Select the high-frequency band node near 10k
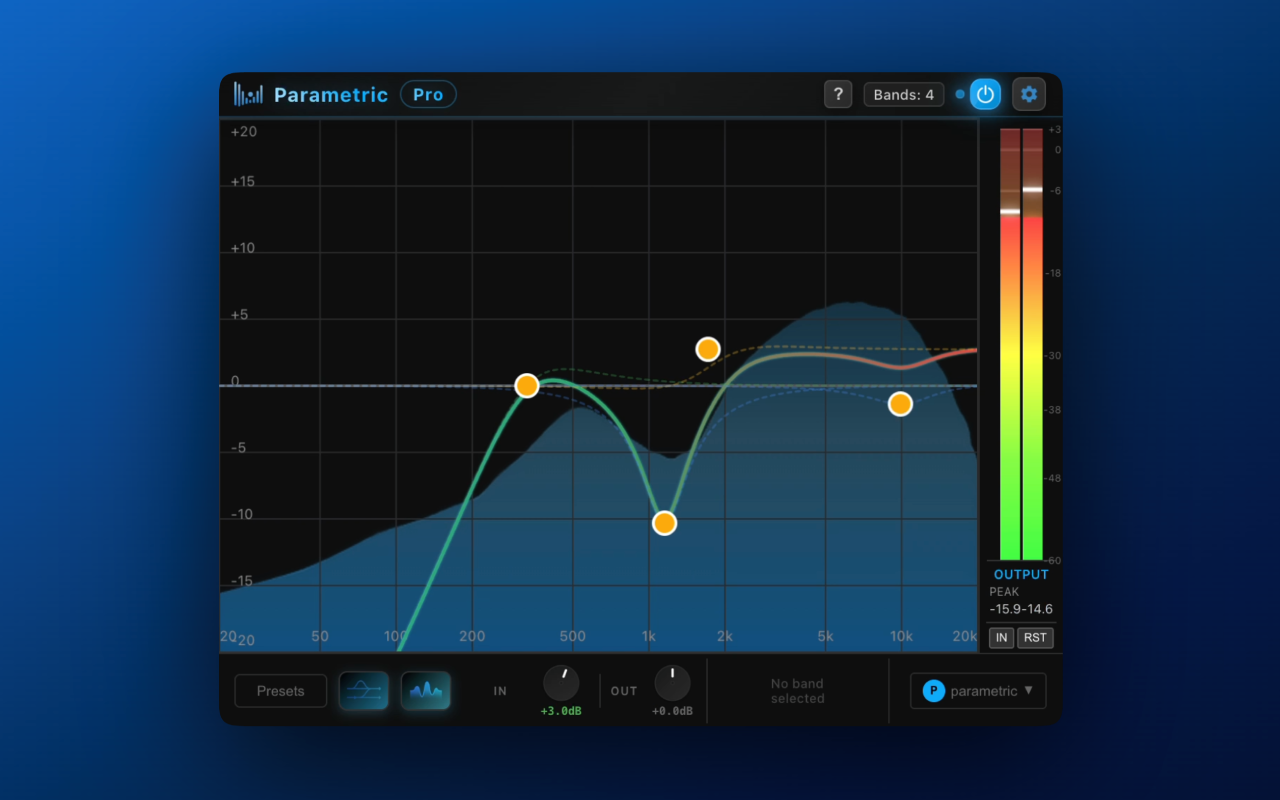 point(899,403)
